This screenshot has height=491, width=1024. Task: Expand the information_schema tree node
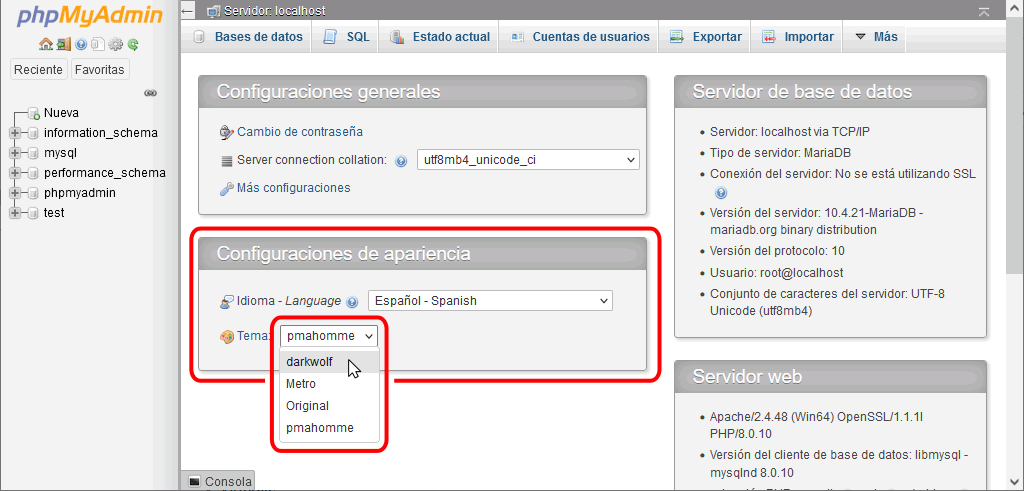15,133
